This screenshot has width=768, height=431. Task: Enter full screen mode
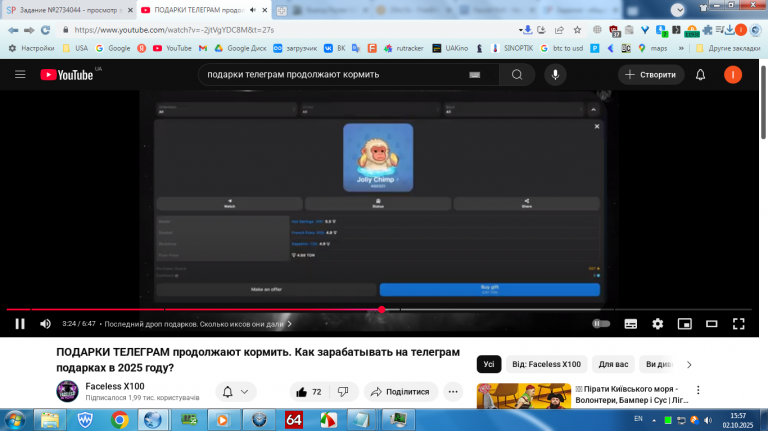coord(739,324)
